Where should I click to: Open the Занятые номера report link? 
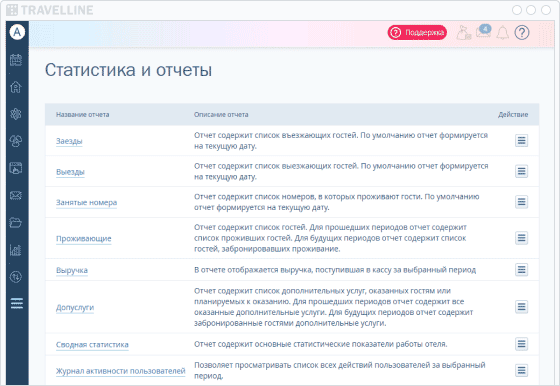tap(86, 202)
